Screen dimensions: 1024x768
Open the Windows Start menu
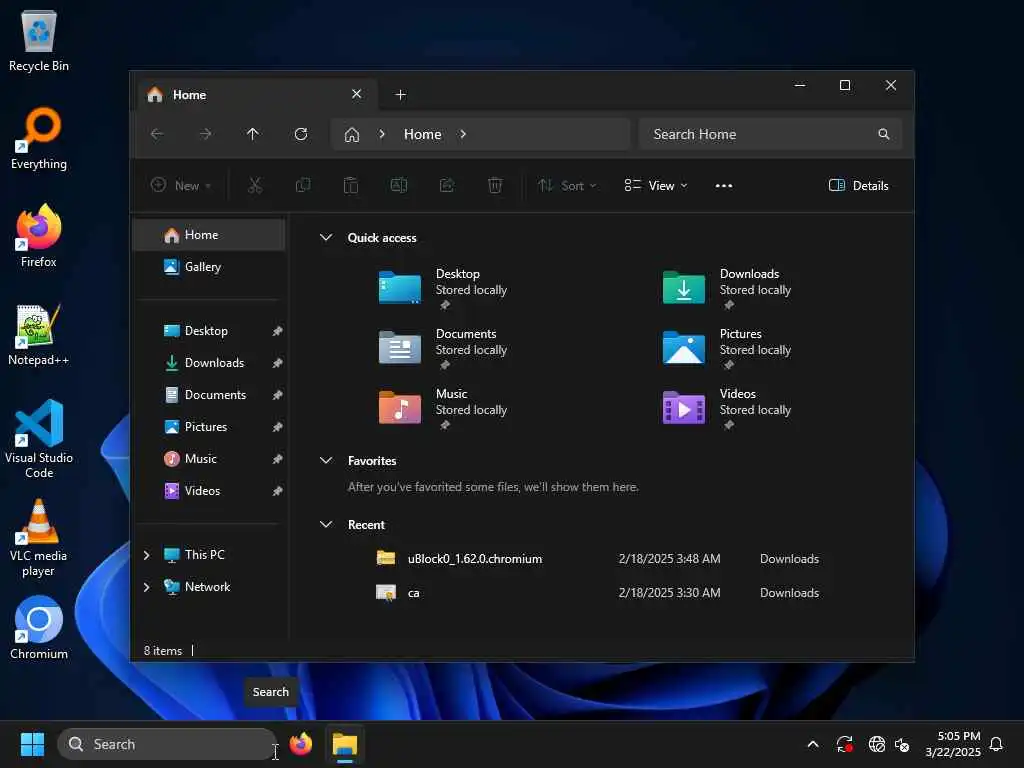pos(32,744)
